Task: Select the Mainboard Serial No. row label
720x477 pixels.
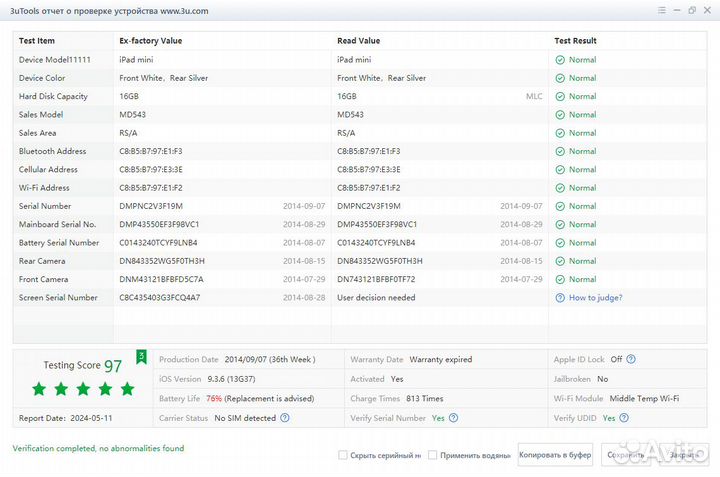Action: click(x=57, y=224)
